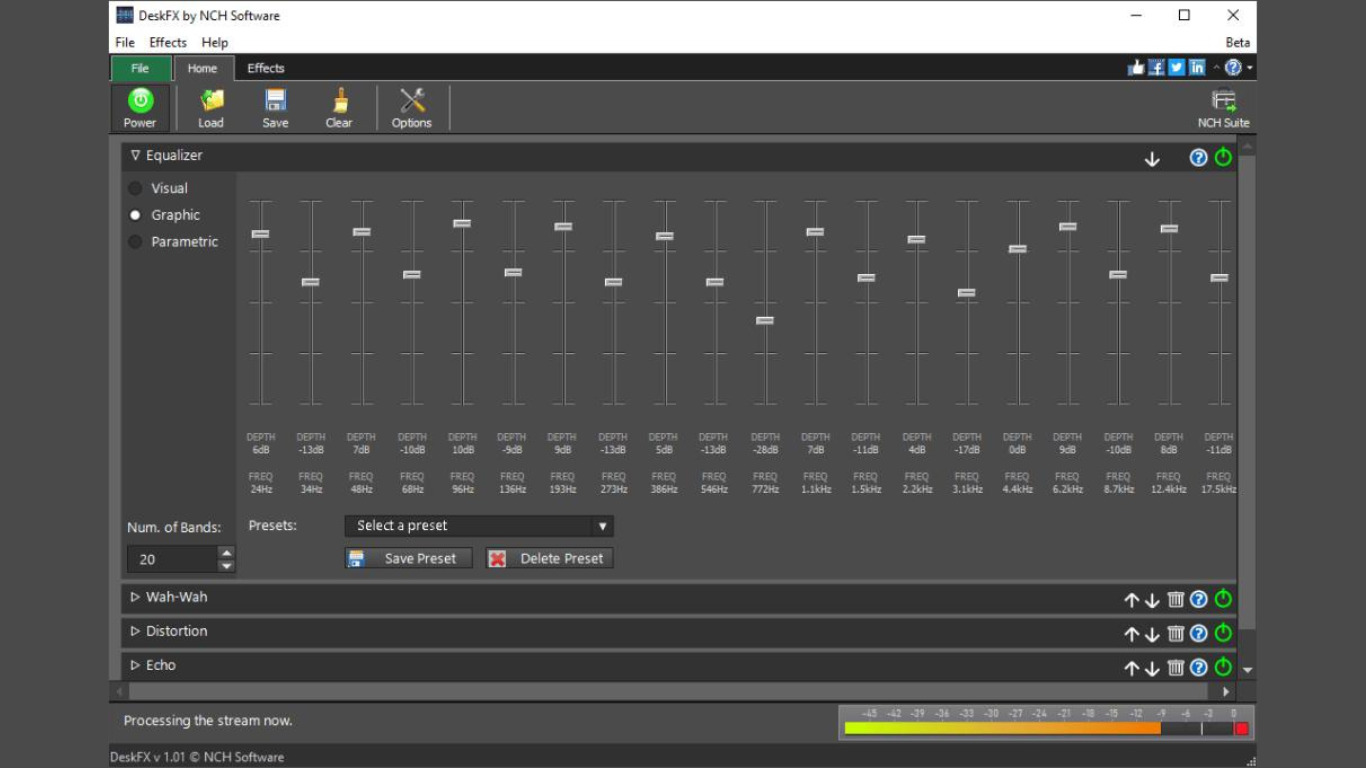This screenshot has height=768, width=1366.
Task: Share on Facebook icon
Action: pos(1156,68)
